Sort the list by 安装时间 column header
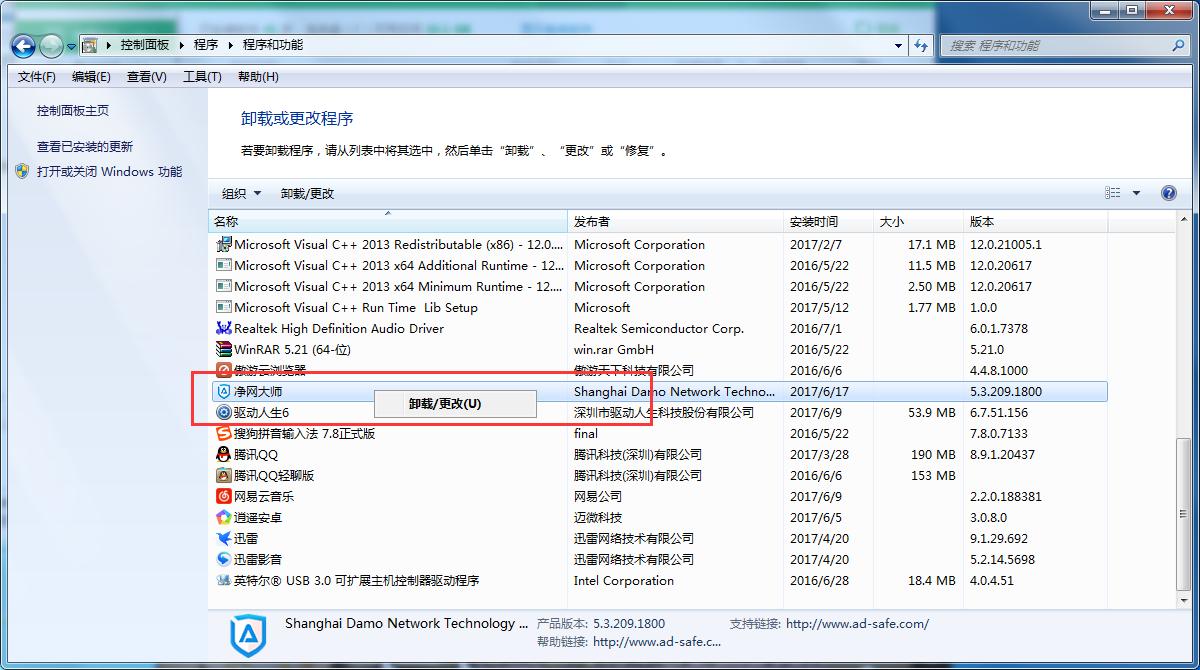Viewport: 1200px width, 670px height. 814,222
